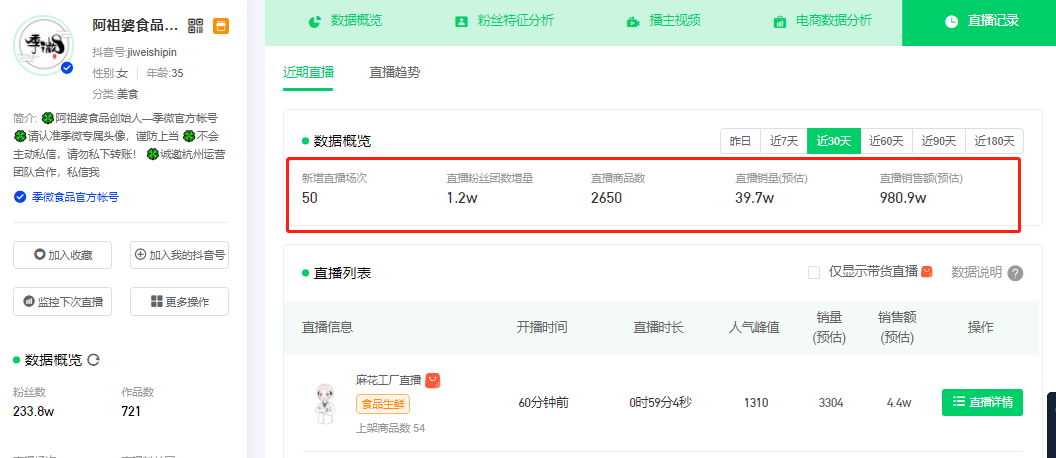The width and height of the screenshot is (1056, 458).
Task: Enable 仅显示带货直播 checkbox
Action: [x=814, y=272]
